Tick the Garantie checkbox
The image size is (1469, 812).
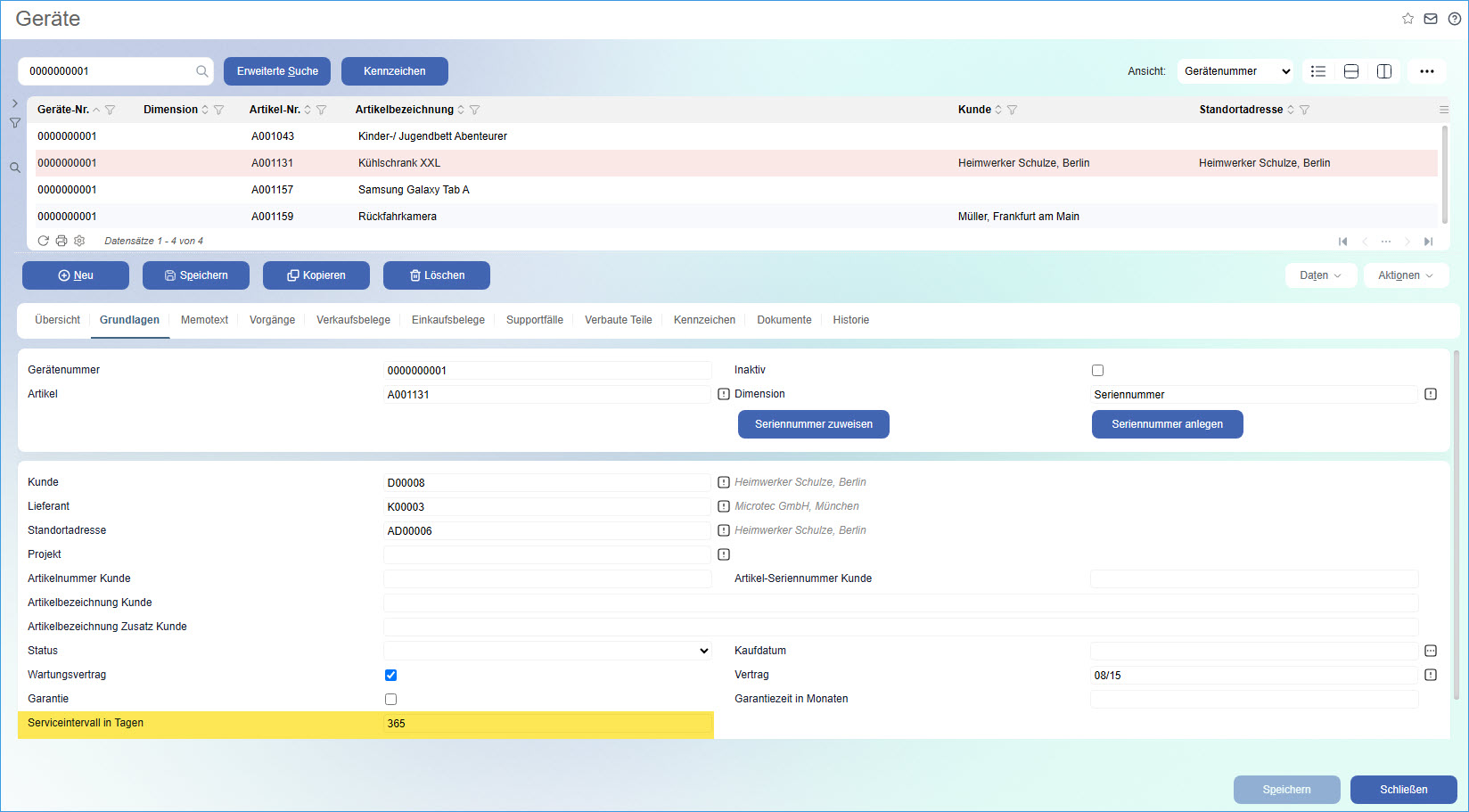pyautogui.click(x=390, y=699)
